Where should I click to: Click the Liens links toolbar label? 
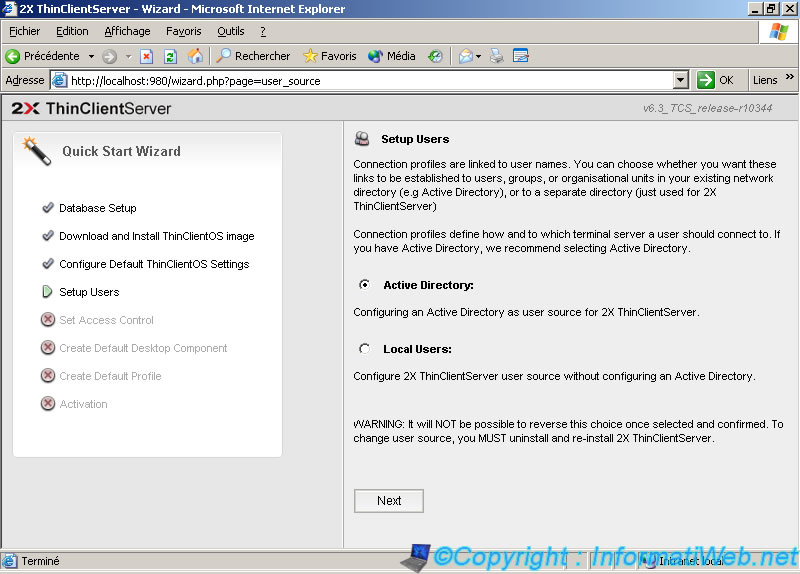pyautogui.click(x=765, y=81)
